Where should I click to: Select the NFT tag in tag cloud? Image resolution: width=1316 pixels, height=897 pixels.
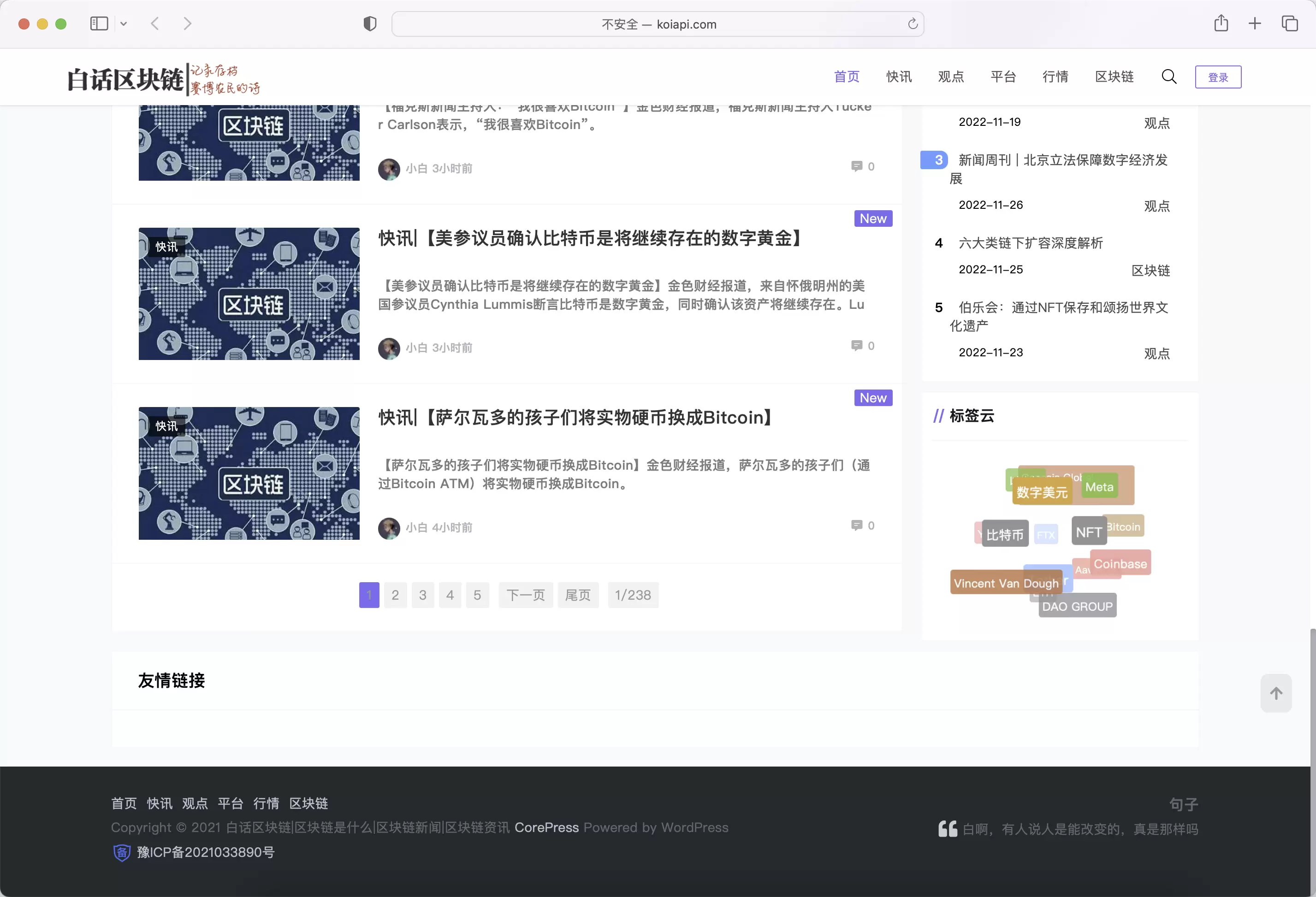pyautogui.click(x=1088, y=532)
